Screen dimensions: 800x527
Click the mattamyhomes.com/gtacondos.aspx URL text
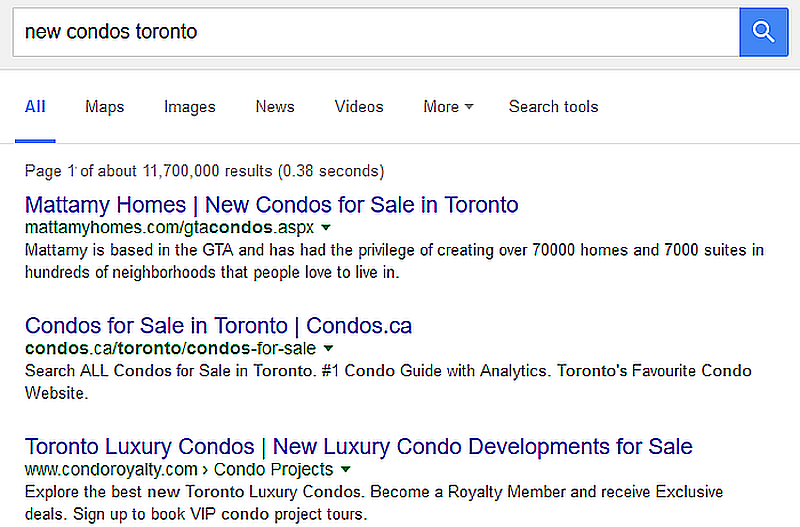169,228
